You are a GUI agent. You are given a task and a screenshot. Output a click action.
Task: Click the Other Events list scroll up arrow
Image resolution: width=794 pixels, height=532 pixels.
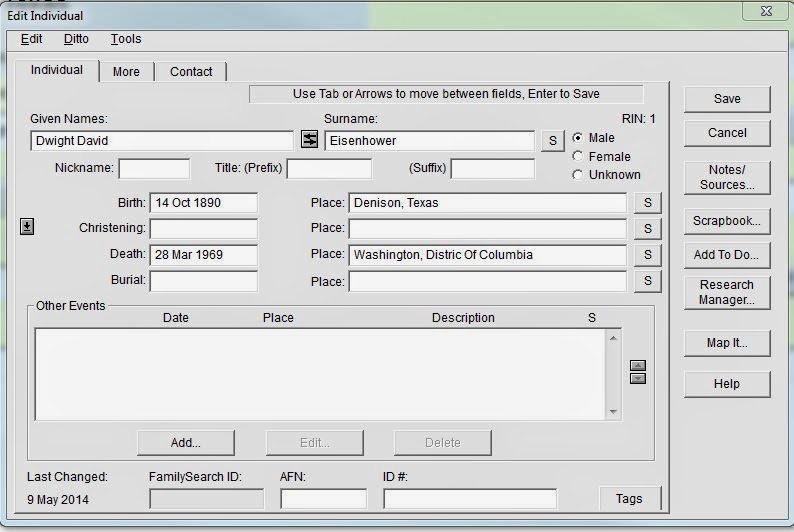[613, 338]
